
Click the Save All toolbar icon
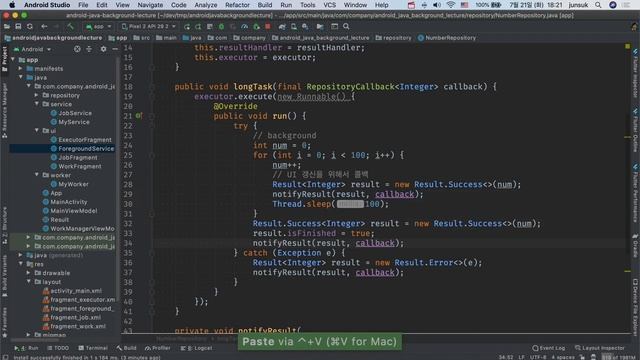tap(18, 27)
